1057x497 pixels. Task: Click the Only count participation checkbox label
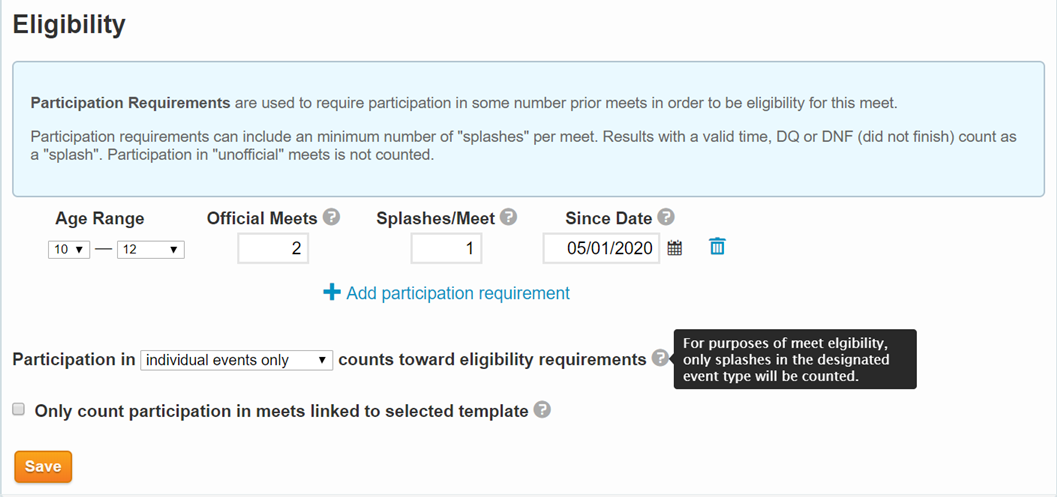[281, 411]
